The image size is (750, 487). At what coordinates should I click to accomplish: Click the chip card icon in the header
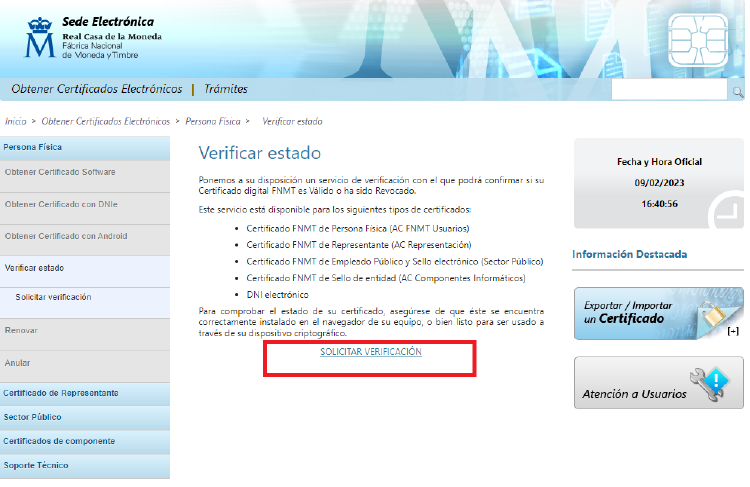point(698,41)
